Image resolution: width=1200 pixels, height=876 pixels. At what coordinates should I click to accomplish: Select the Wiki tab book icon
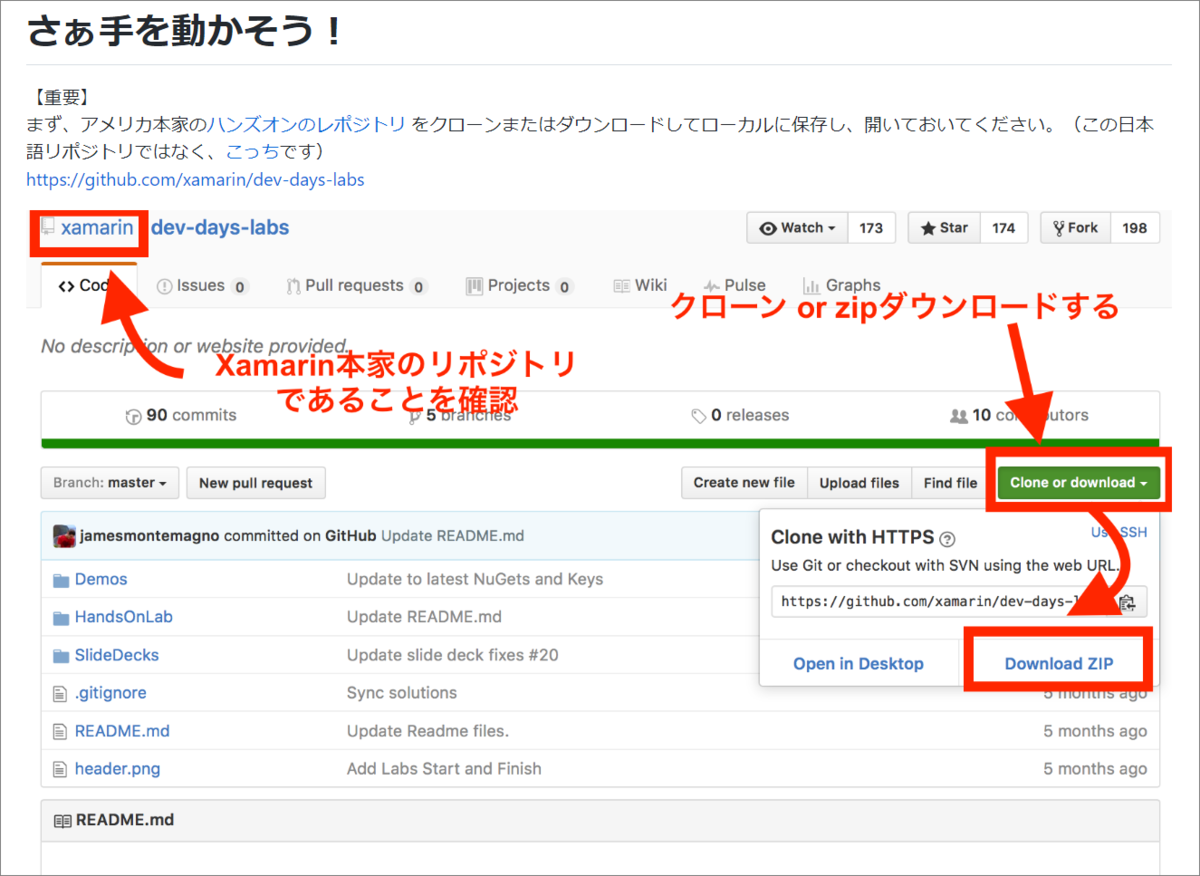coord(621,286)
